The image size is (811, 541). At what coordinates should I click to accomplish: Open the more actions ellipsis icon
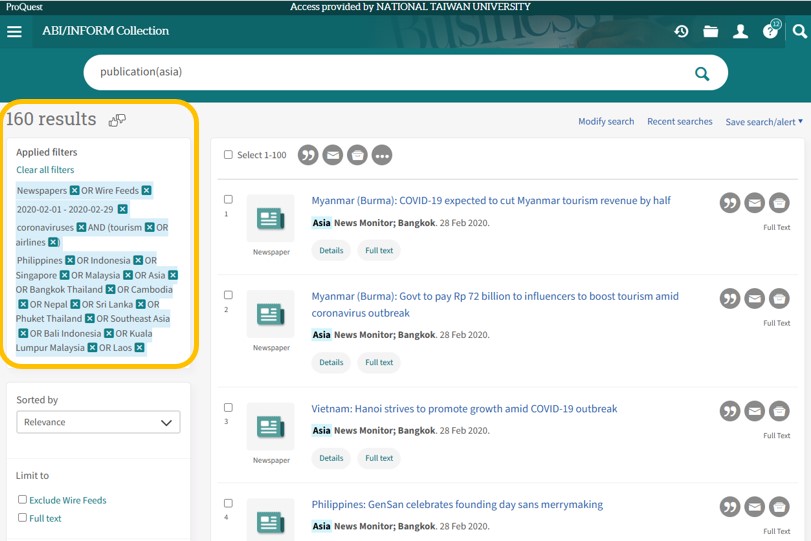pyautogui.click(x=382, y=155)
